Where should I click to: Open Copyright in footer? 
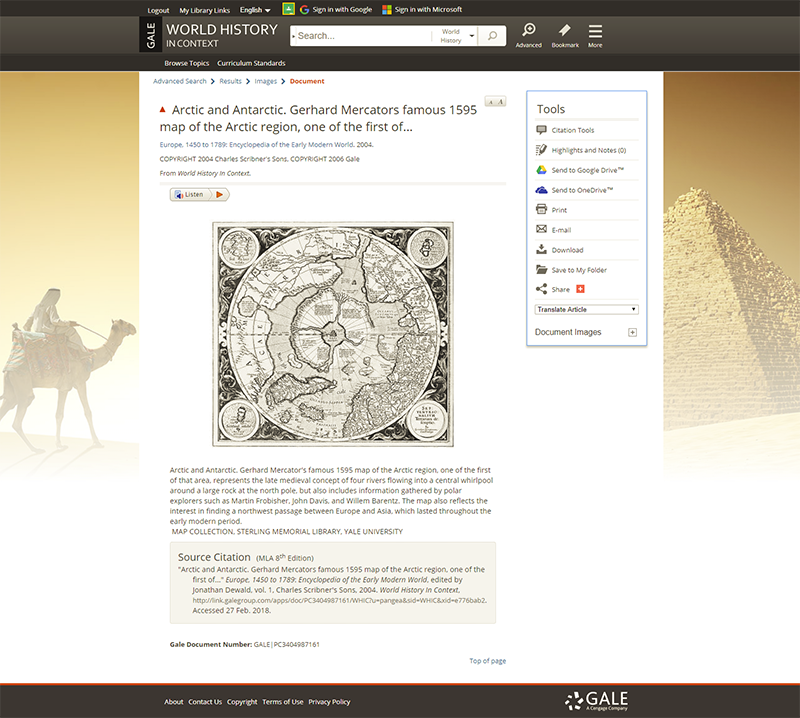click(242, 702)
